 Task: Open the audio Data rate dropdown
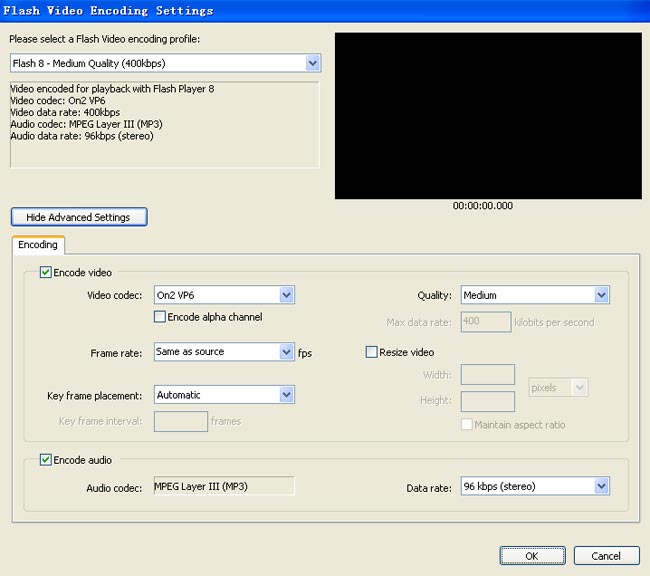point(535,486)
